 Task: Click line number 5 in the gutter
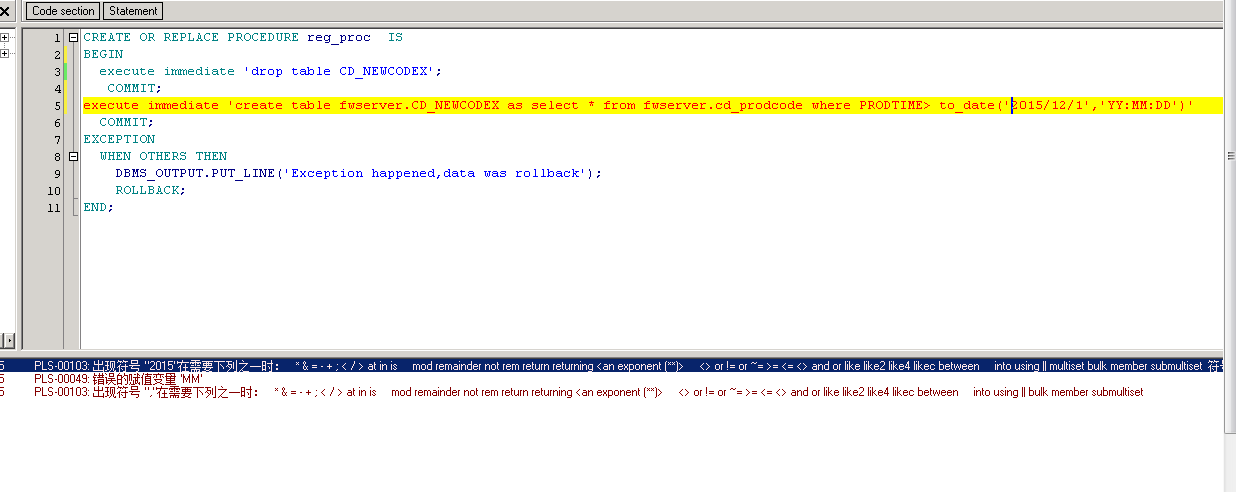point(58,106)
